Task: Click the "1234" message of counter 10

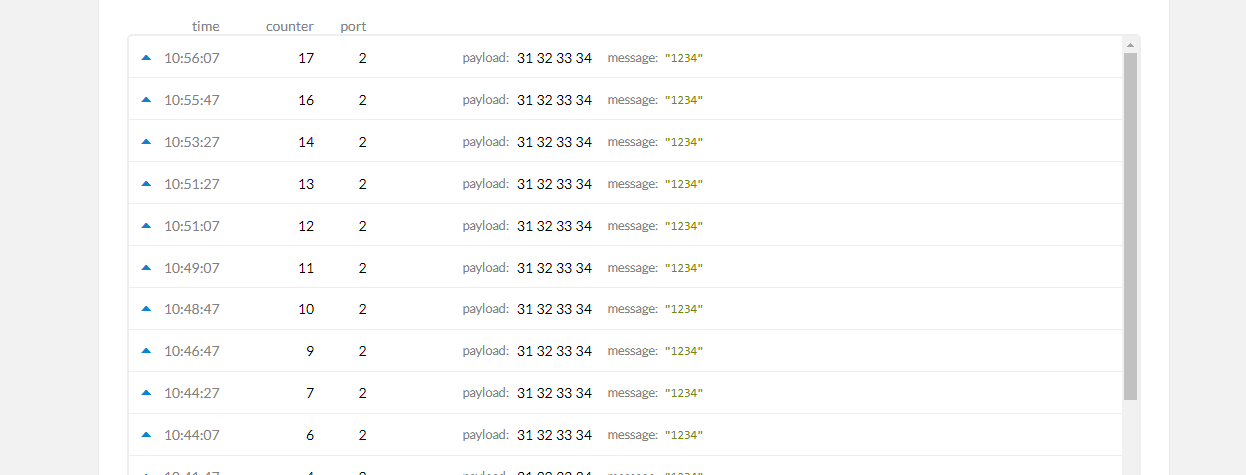Action: tap(684, 309)
